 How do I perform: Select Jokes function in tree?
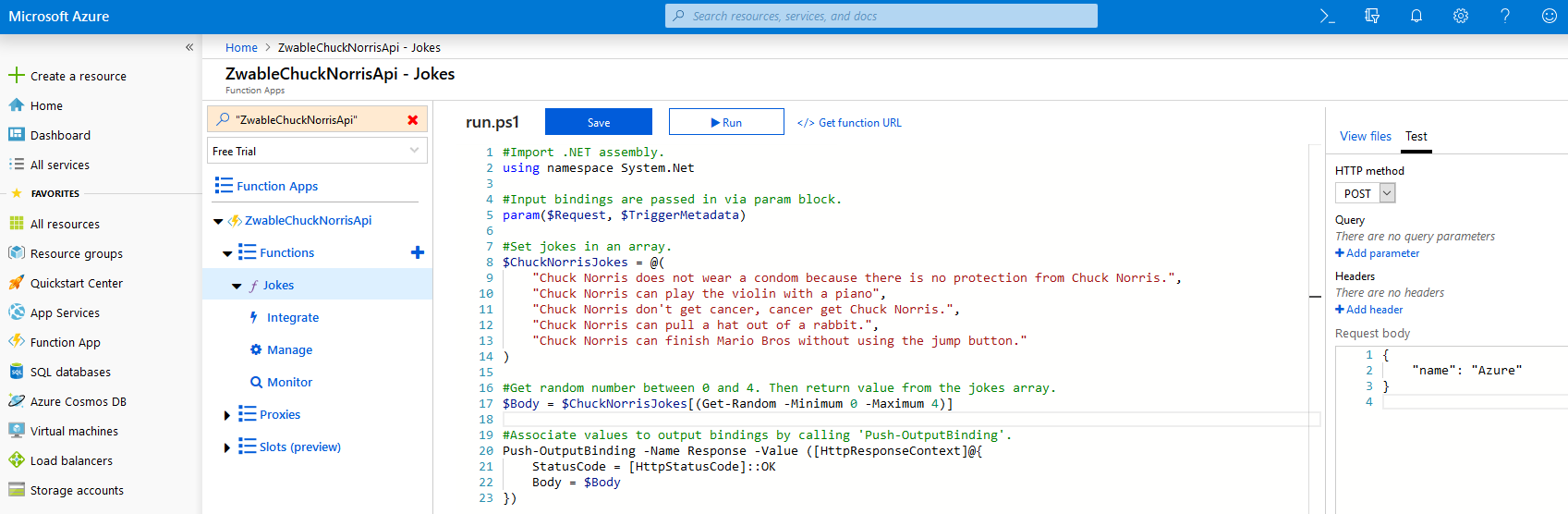coord(278,285)
